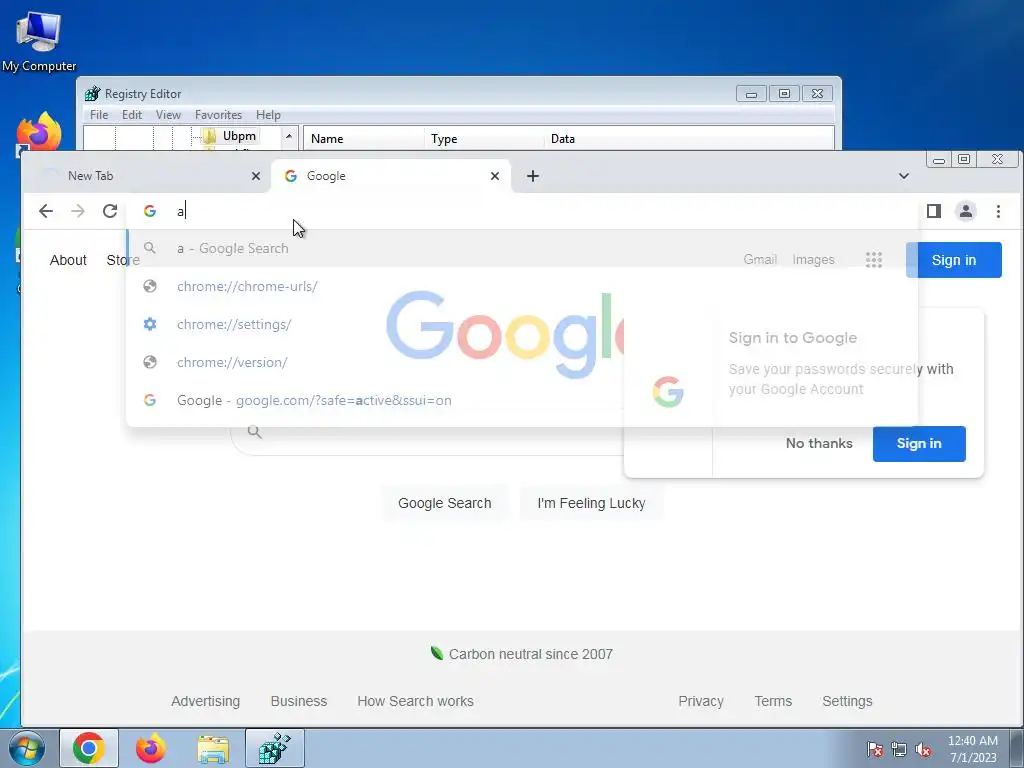Viewport: 1024px width, 768px height.
Task: Click the magnifier icon in Google search box
Action: [255, 432]
